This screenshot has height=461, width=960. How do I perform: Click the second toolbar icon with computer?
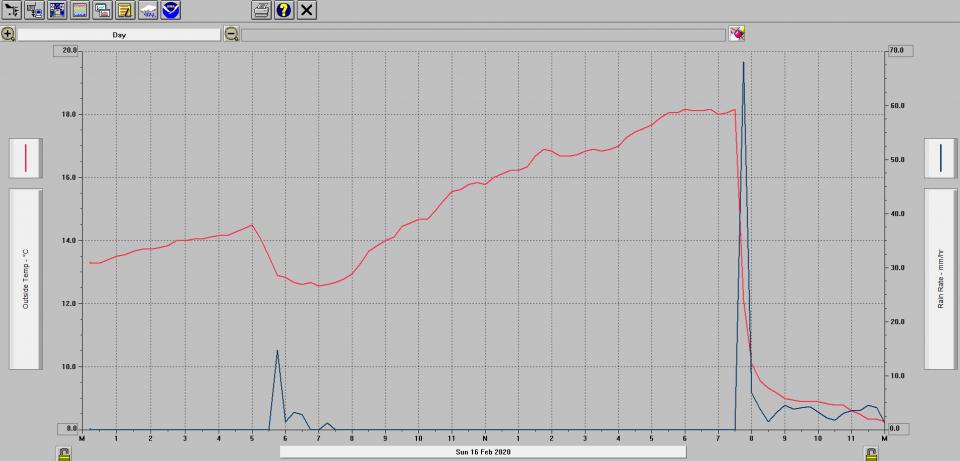click(35, 10)
